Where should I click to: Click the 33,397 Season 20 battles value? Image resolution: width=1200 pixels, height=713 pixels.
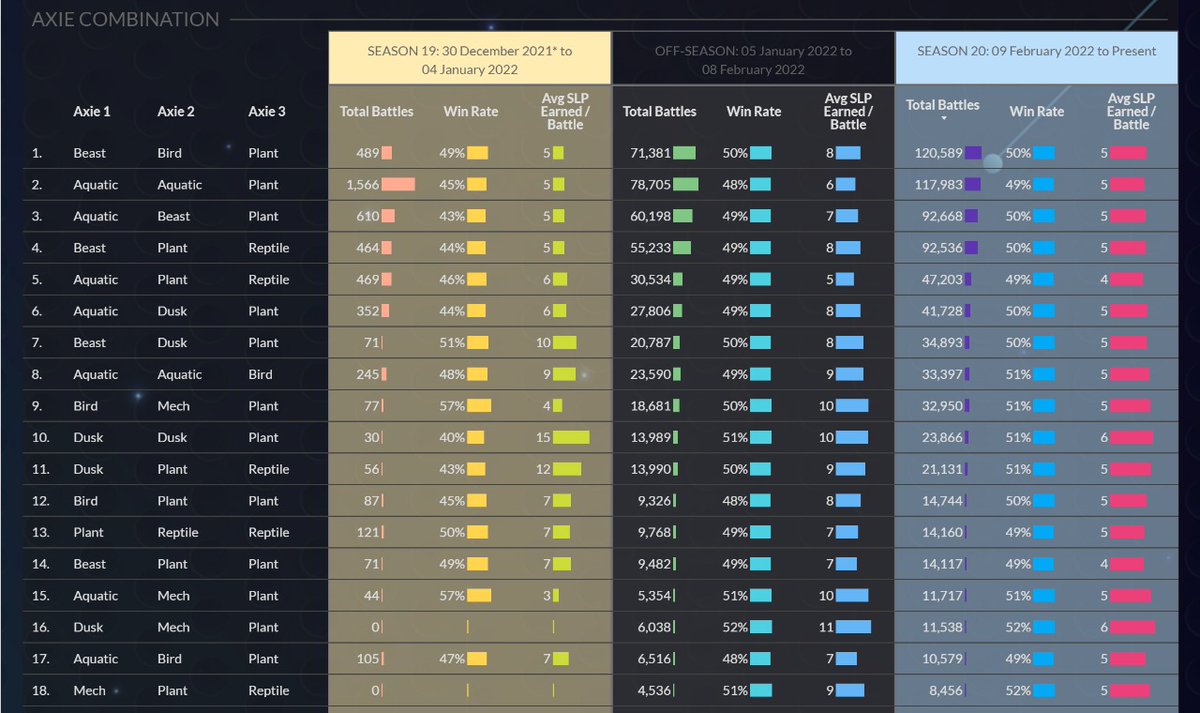[942, 375]
